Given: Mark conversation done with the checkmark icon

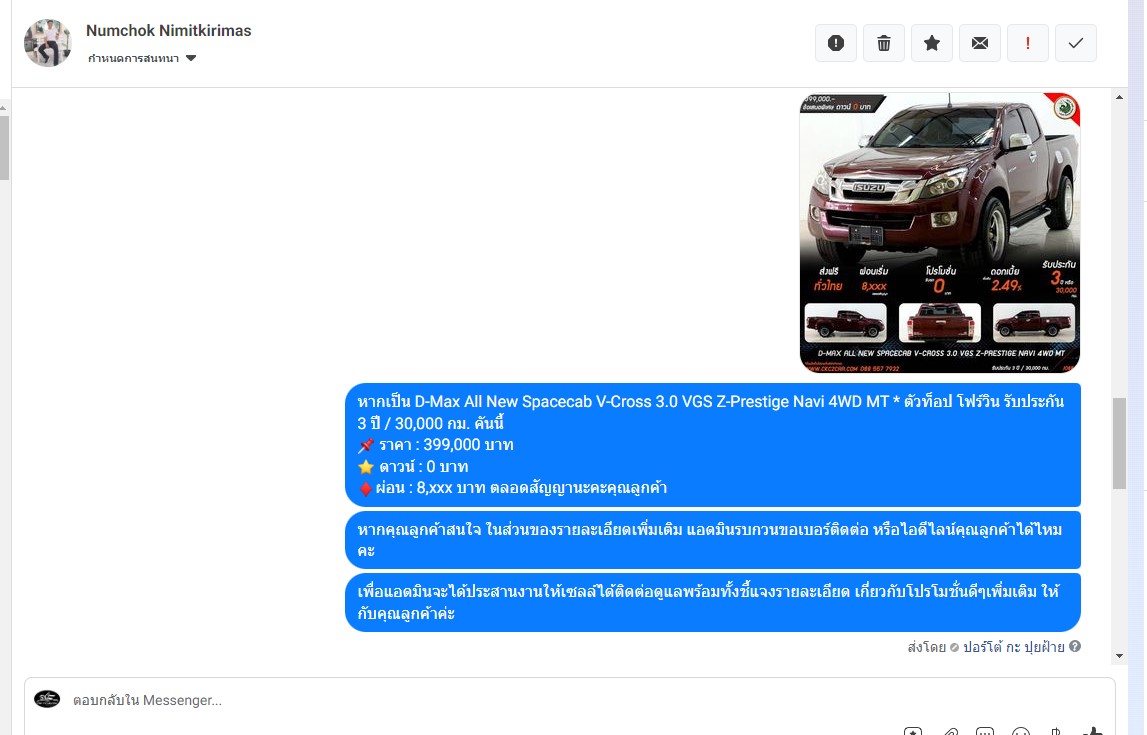Looking at the screenshot, I should click(x=1075, y=43).
